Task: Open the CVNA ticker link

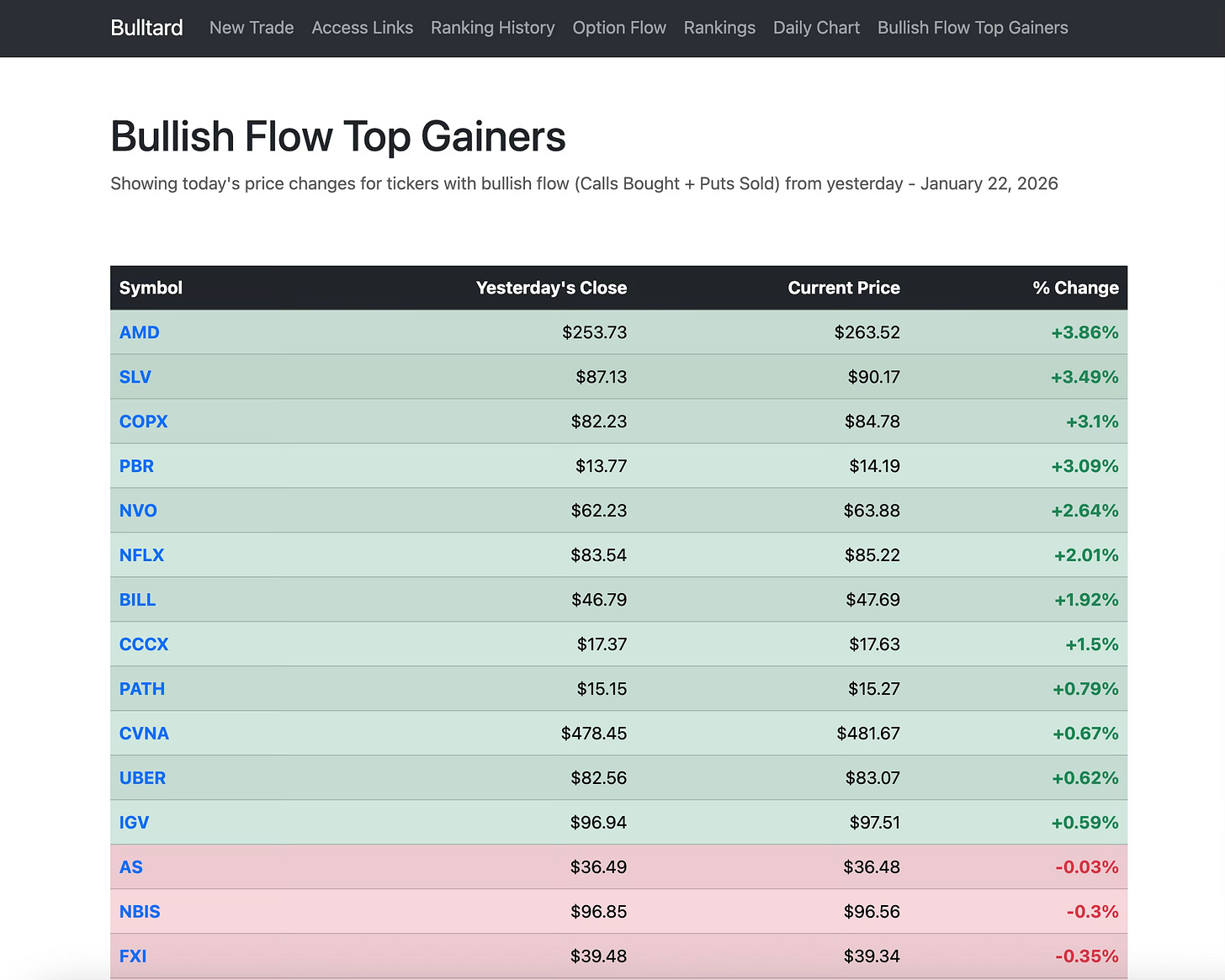Action: click(x=144, y=734)
